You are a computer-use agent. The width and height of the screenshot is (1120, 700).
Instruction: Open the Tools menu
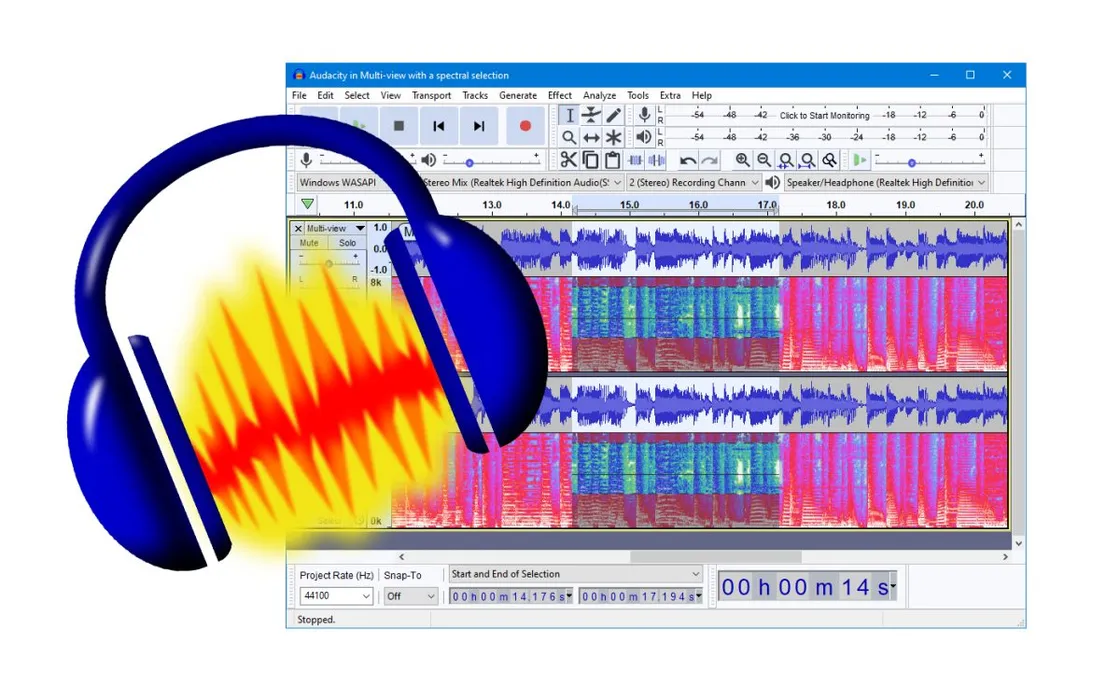pos(638,95)
